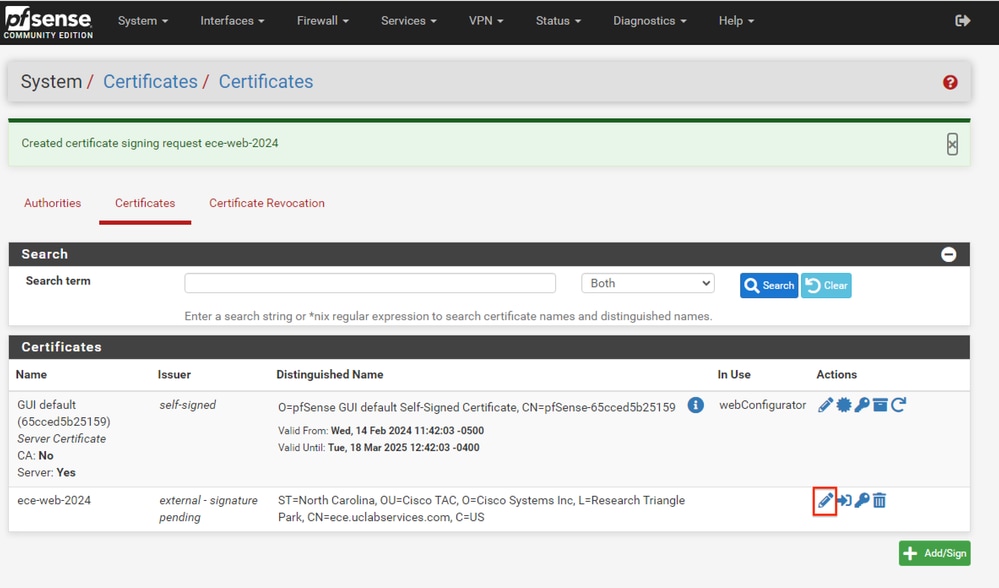Switch to the Certificate Revocation tab

tap(266, 203)
